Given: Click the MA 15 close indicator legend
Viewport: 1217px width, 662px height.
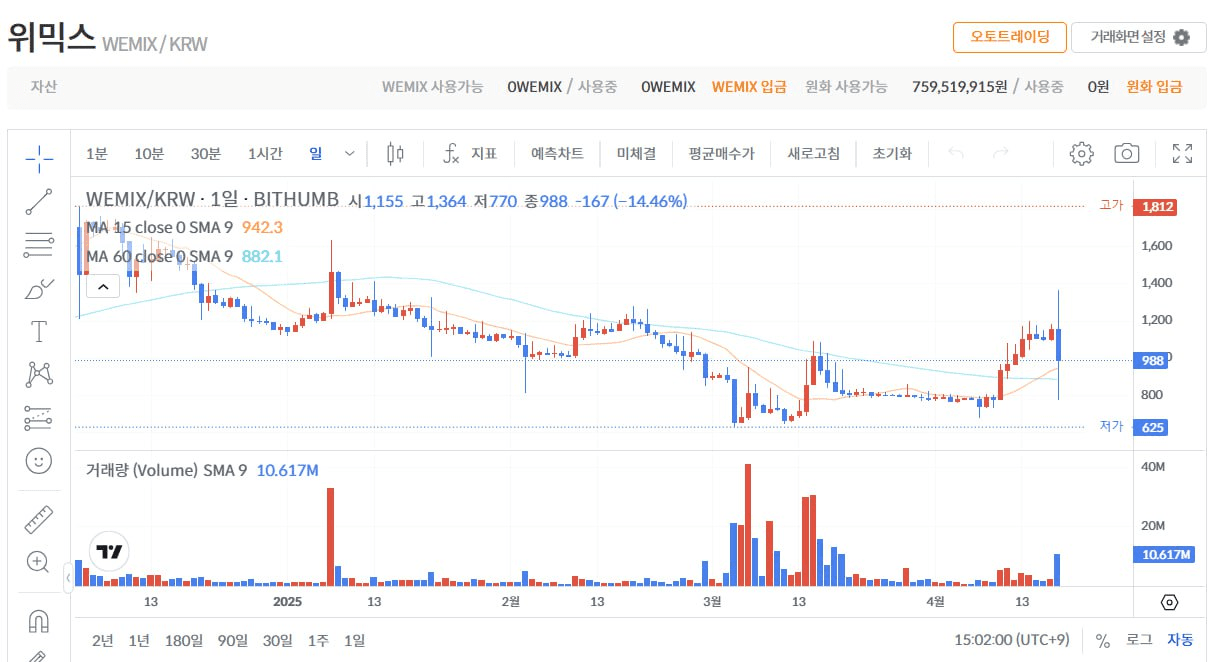Looking at the screenshot, I should coord(184,227).
